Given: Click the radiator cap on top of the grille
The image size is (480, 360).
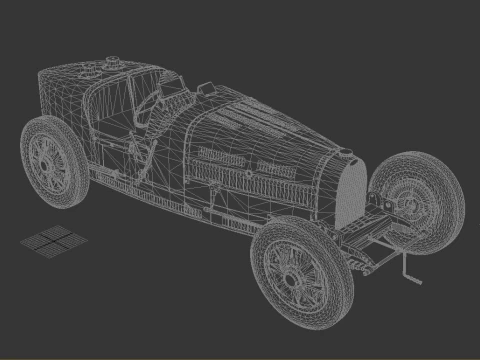Looking at the screenshot, I should (x=346, y=153).
